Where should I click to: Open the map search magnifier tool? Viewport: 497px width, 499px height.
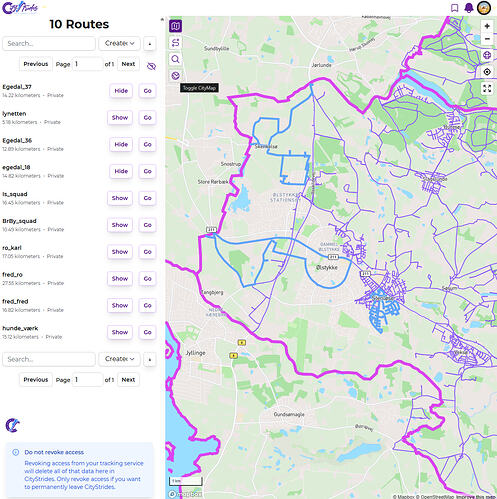coord(175,59)
